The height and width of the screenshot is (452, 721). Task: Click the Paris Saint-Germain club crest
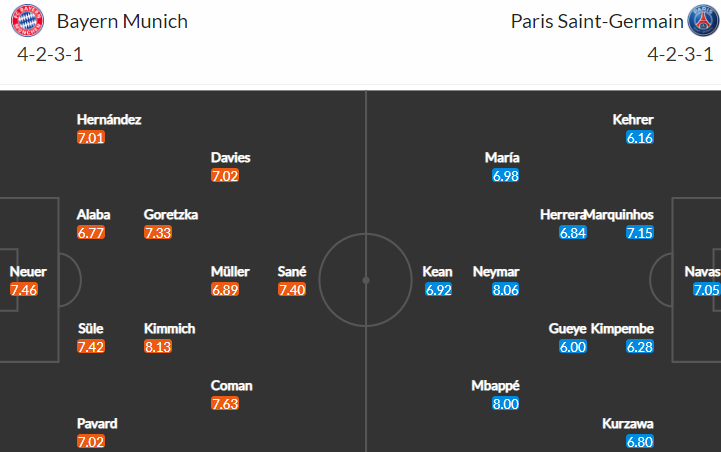[x=704, y=21]
